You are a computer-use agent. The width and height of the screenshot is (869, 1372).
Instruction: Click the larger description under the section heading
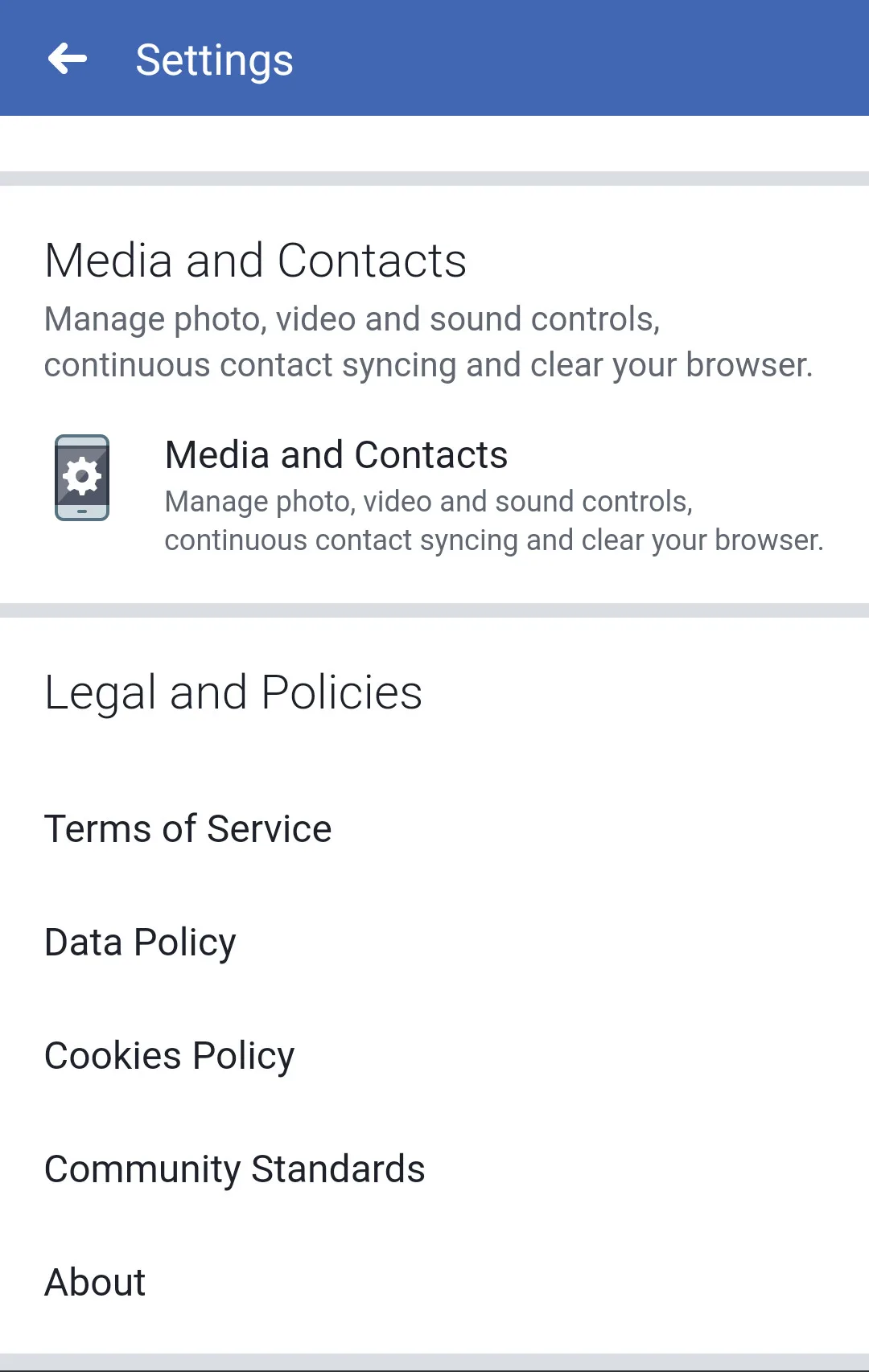coord(428,342)
